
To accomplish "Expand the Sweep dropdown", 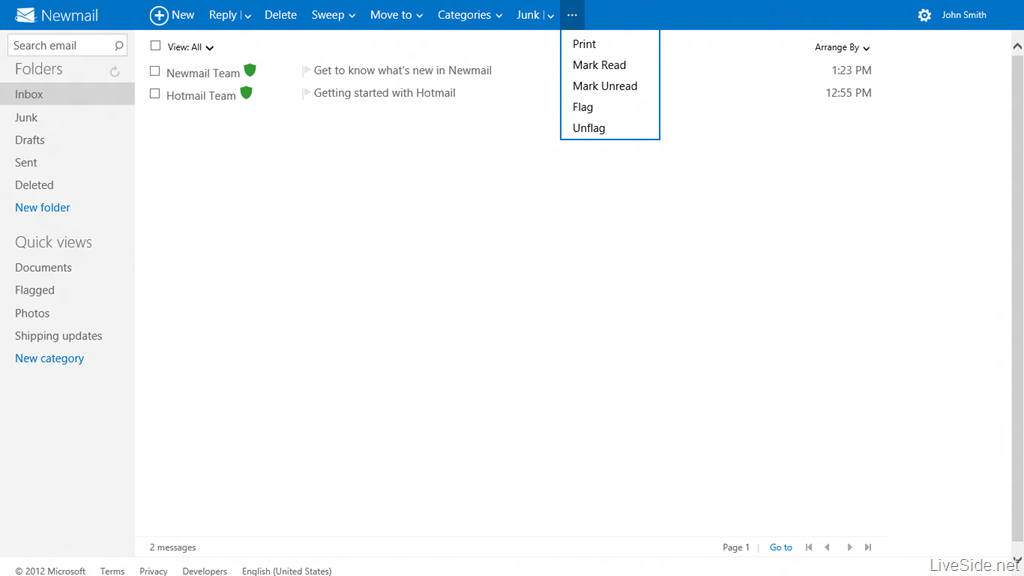I will click(x=333, y=15).
